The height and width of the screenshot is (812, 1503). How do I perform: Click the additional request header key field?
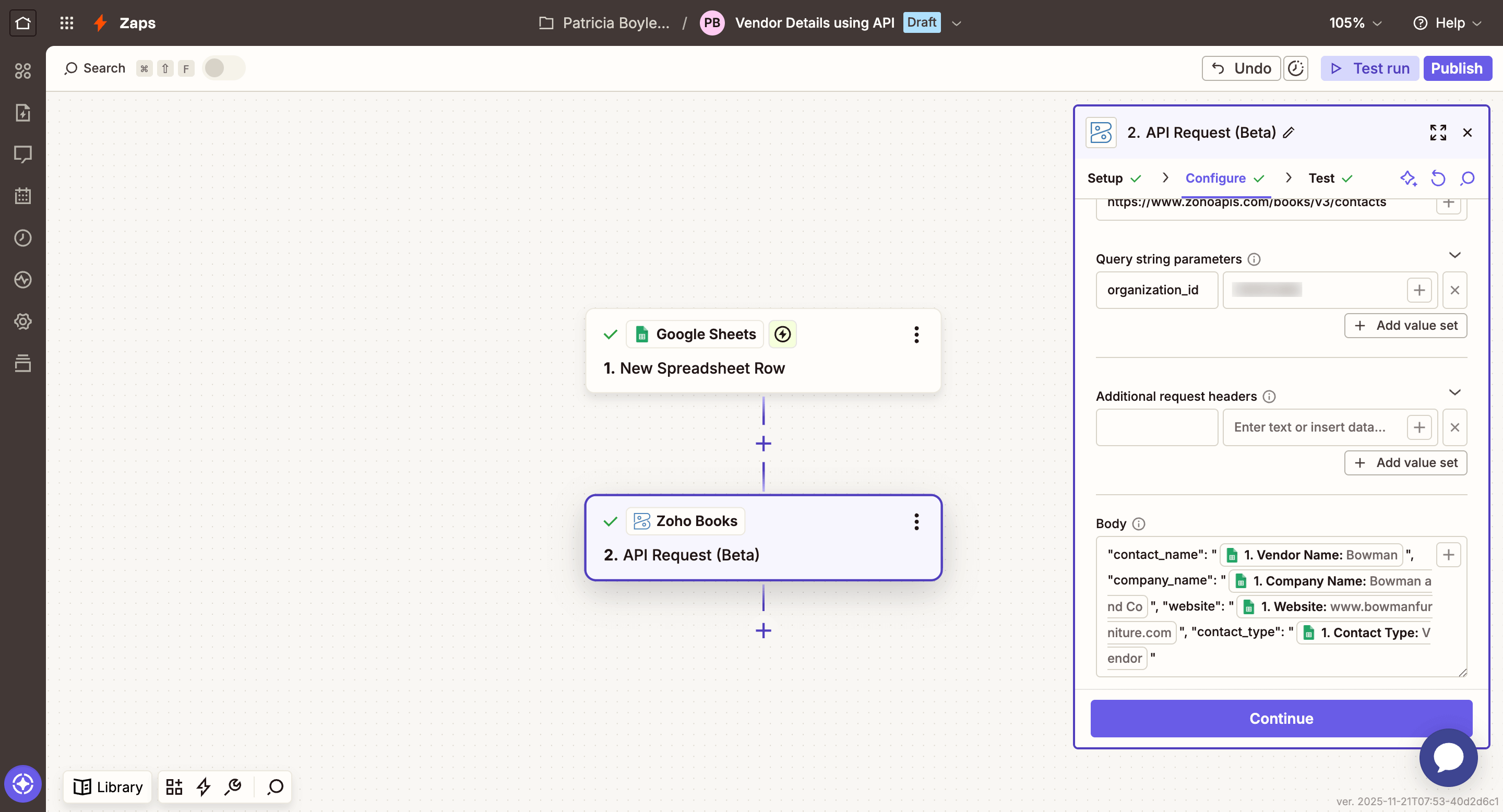tap(1156, 427)
